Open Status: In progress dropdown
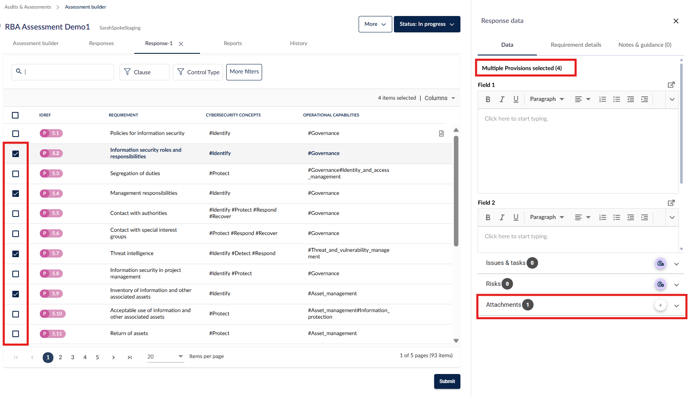Viewport: 688px width, 397px height. point(426,24)
